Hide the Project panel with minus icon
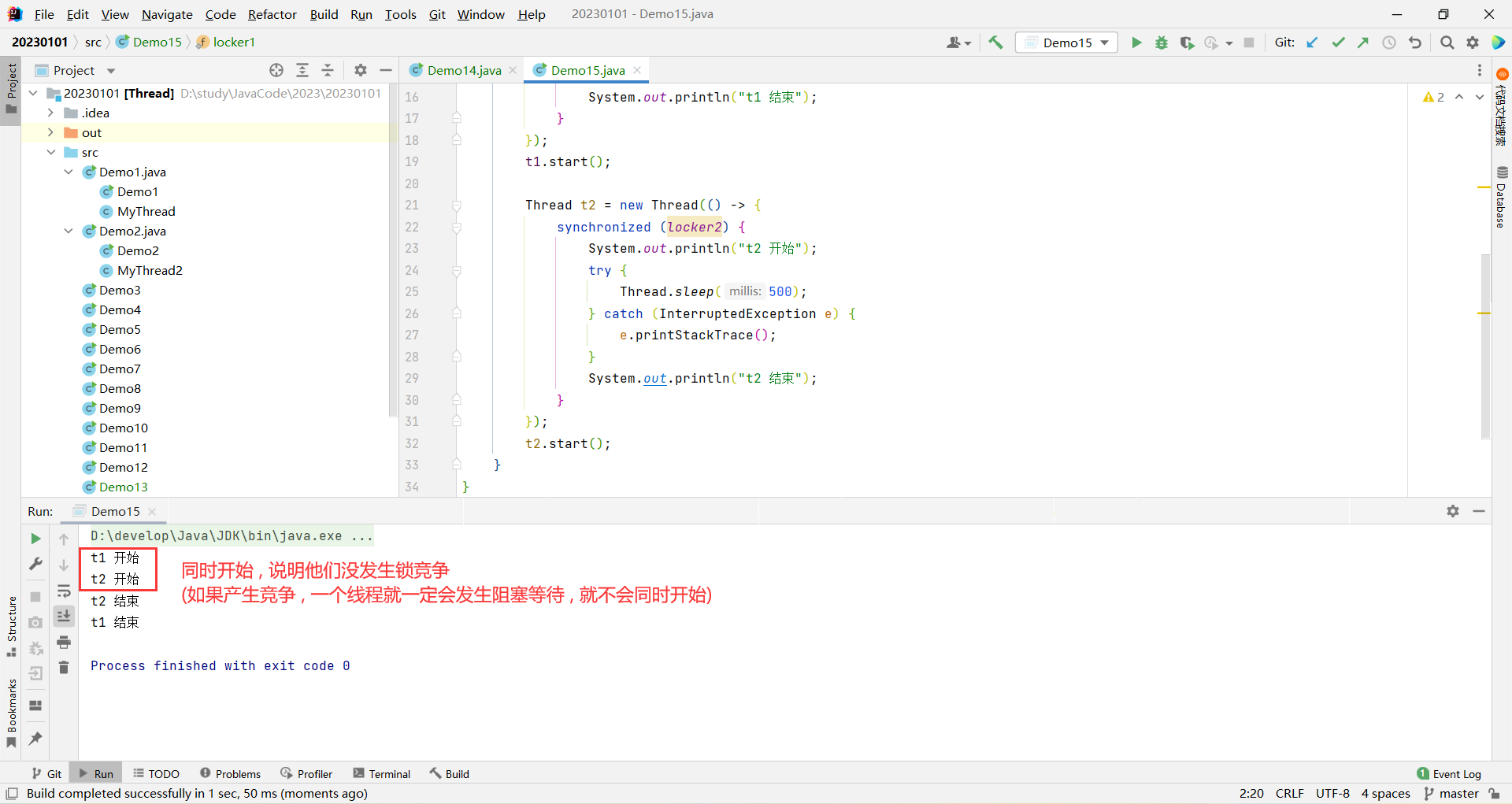 [x=386, y=70]
